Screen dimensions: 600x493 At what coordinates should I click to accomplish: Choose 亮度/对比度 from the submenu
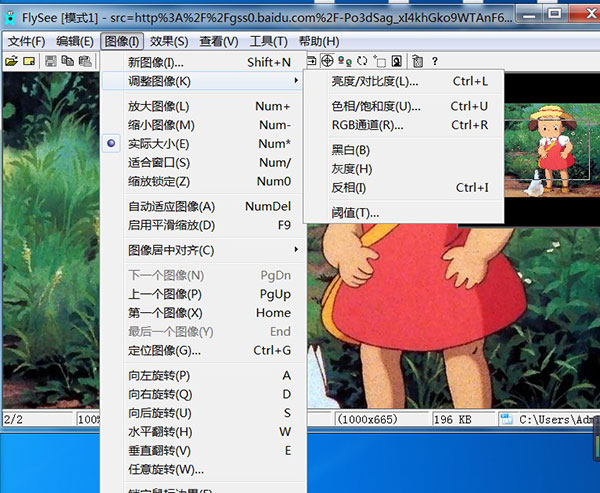pos(375,81)
